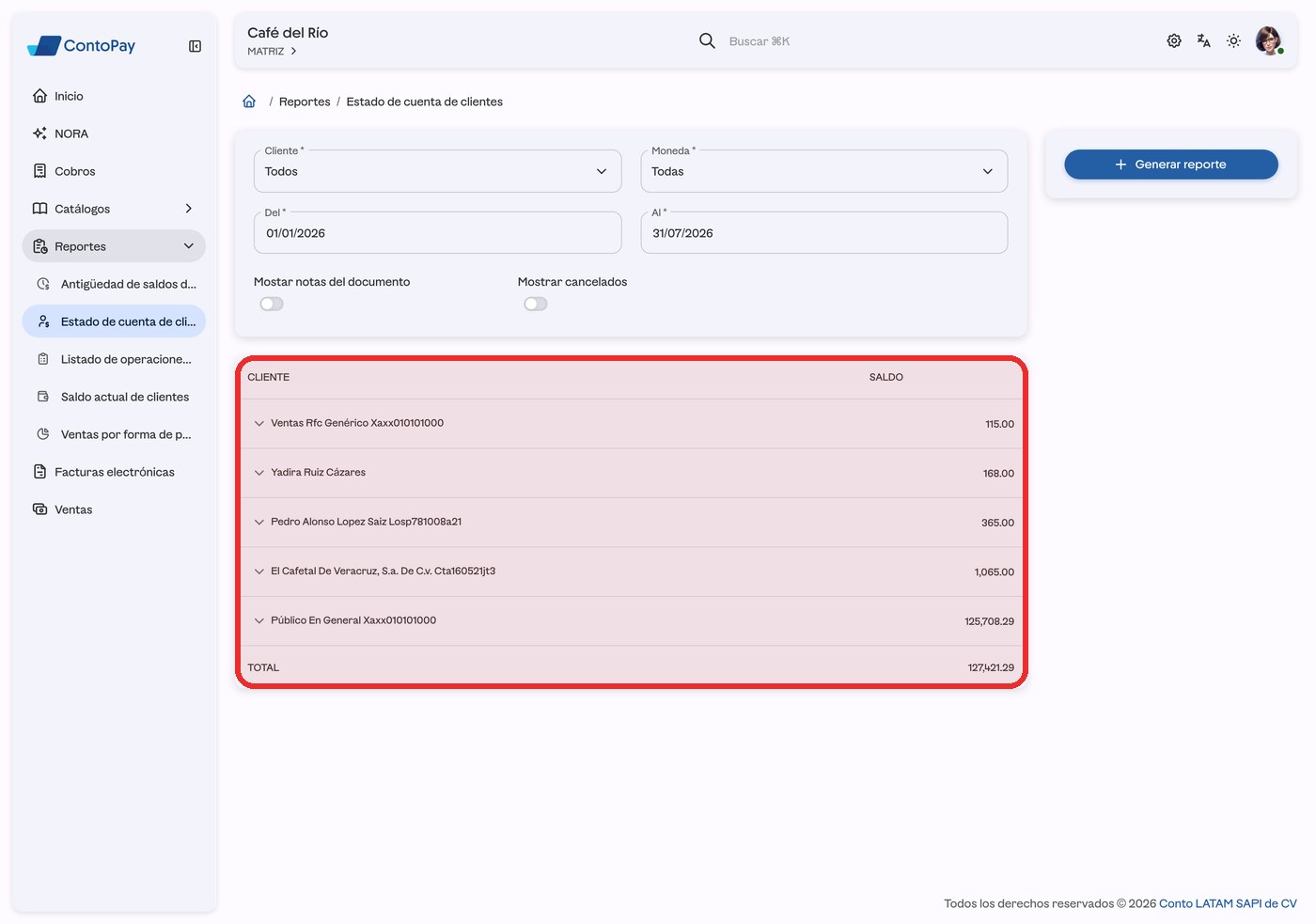Collapse the Reportes sidebar section
The height and width of the screenshot is (924, 1316).
[x=114, y=246]
